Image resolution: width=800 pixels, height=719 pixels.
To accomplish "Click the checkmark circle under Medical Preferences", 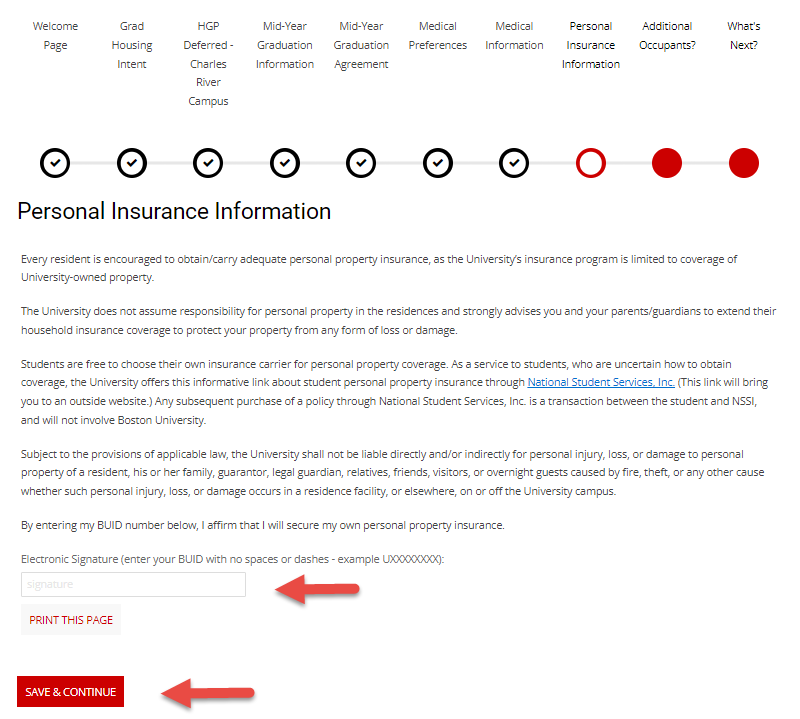I will (x=438, y=162).
